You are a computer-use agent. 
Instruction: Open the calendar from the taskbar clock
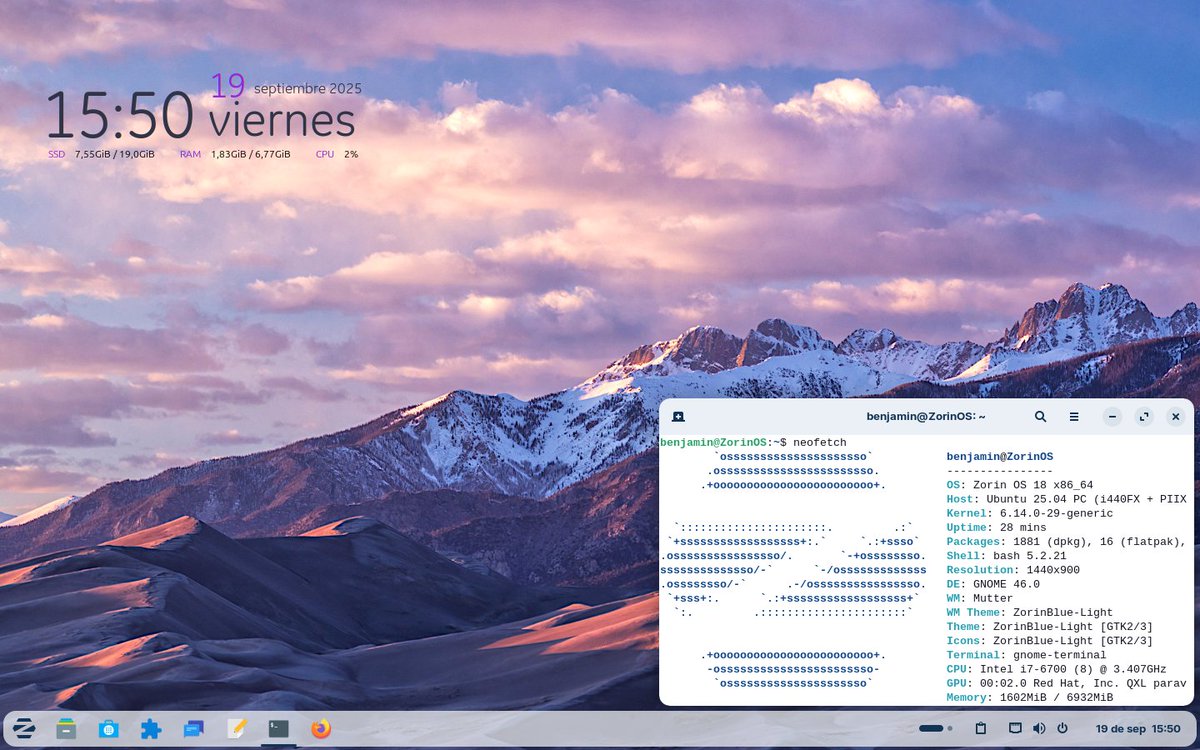tap(1138, 728)
